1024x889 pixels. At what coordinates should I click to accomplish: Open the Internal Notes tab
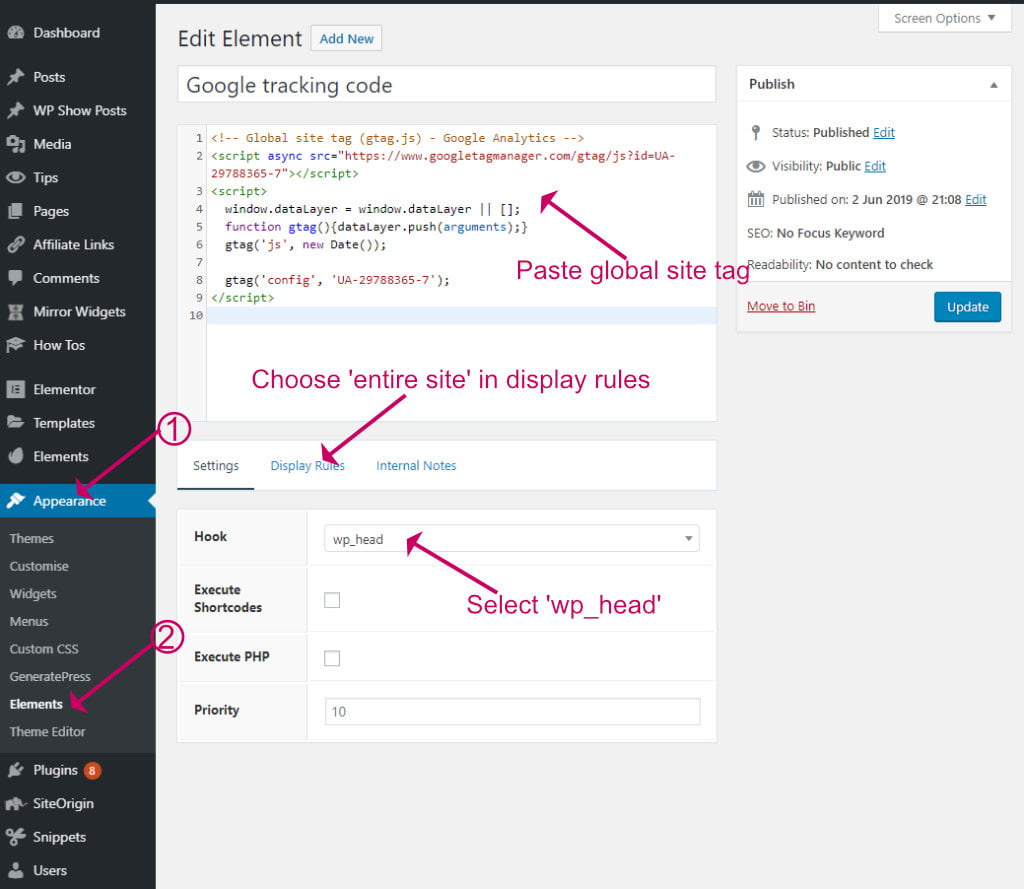click(416, 465)
